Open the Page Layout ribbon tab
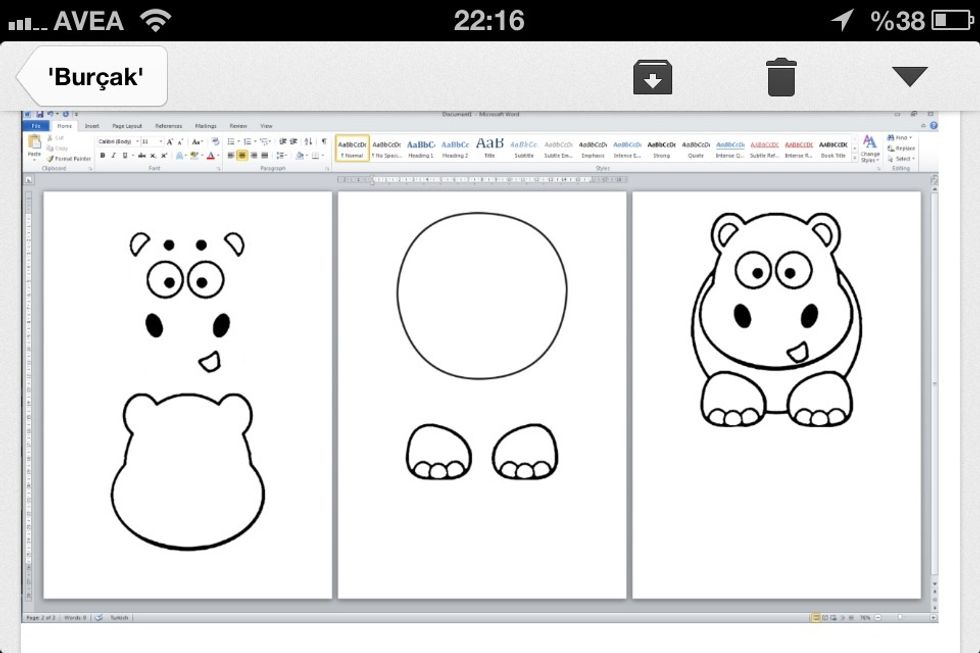980x653 pixels. point(127,126)
